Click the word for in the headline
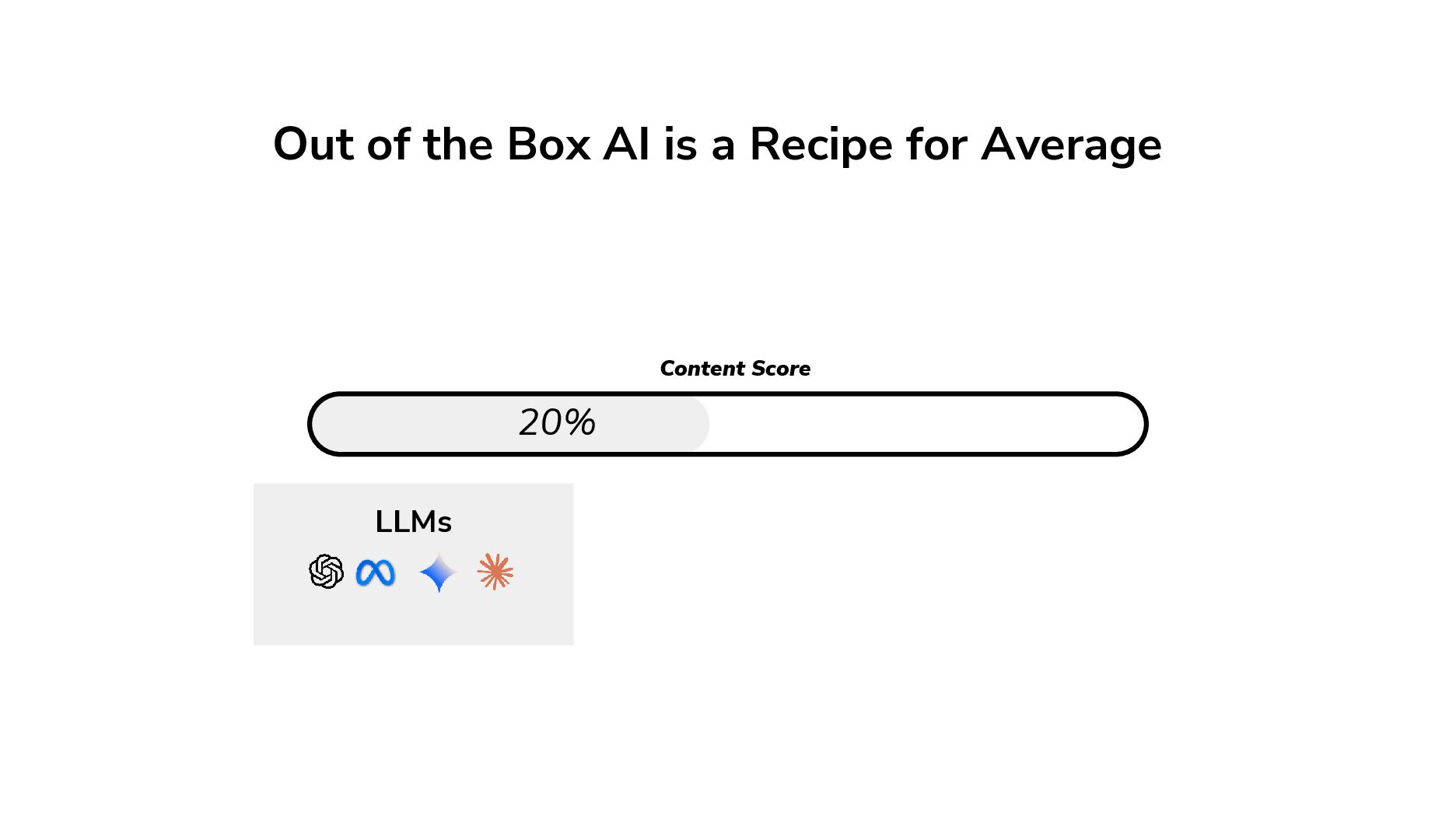 click(936, 145)
